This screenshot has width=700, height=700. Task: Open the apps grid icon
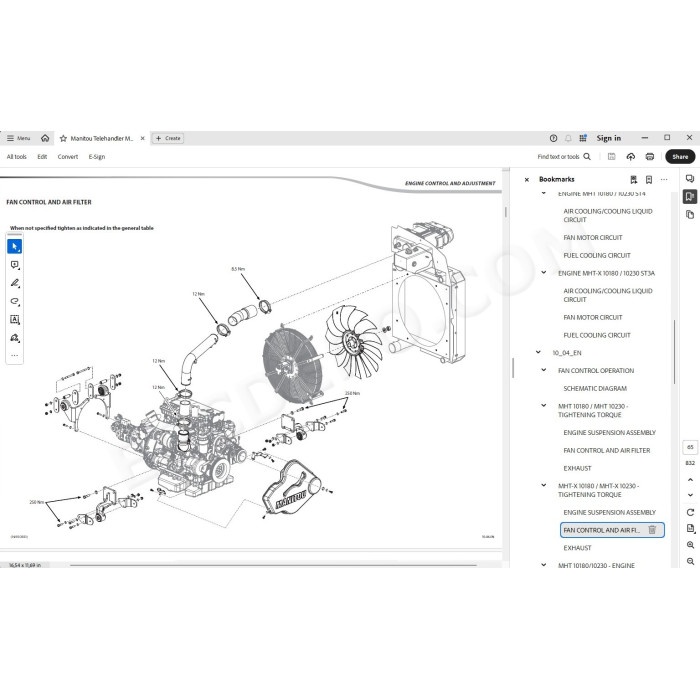[583, 138]
